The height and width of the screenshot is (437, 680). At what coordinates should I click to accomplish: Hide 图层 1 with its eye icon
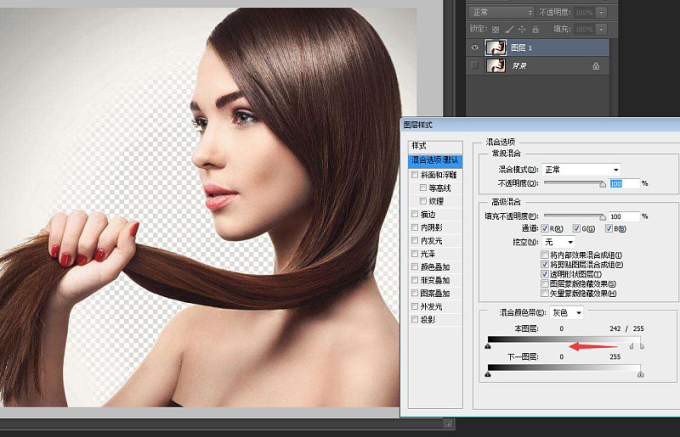[475, 47]
